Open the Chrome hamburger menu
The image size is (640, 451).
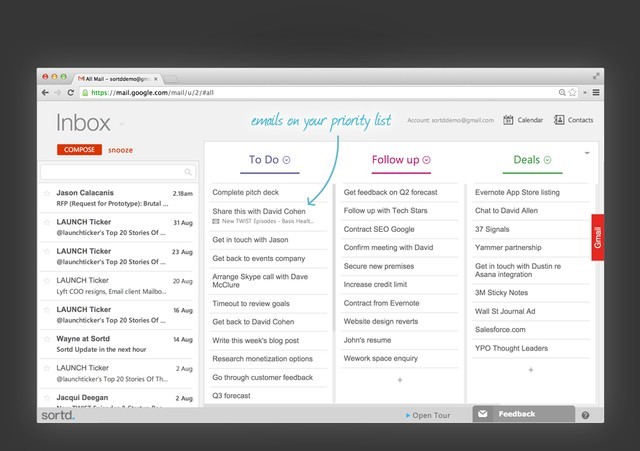point(596,92)
